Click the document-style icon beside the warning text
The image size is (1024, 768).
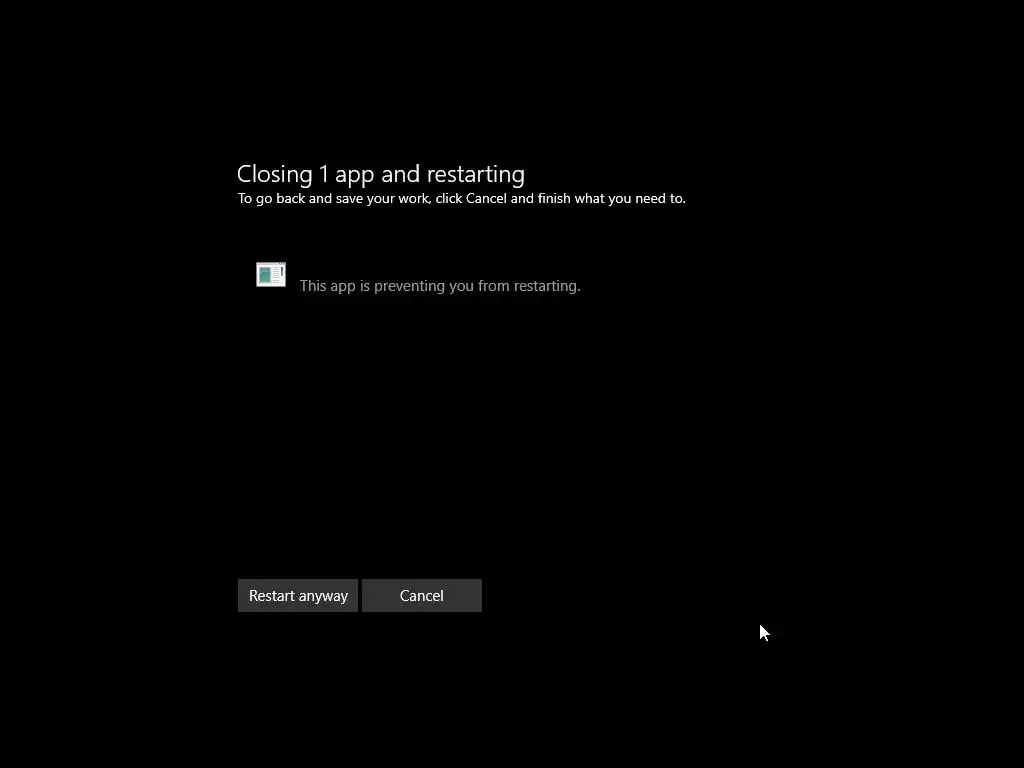click(271, 274)
